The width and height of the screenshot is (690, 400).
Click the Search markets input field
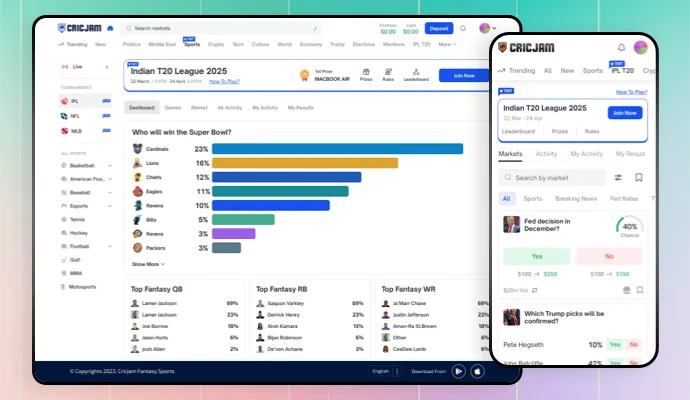pos(225,29)
